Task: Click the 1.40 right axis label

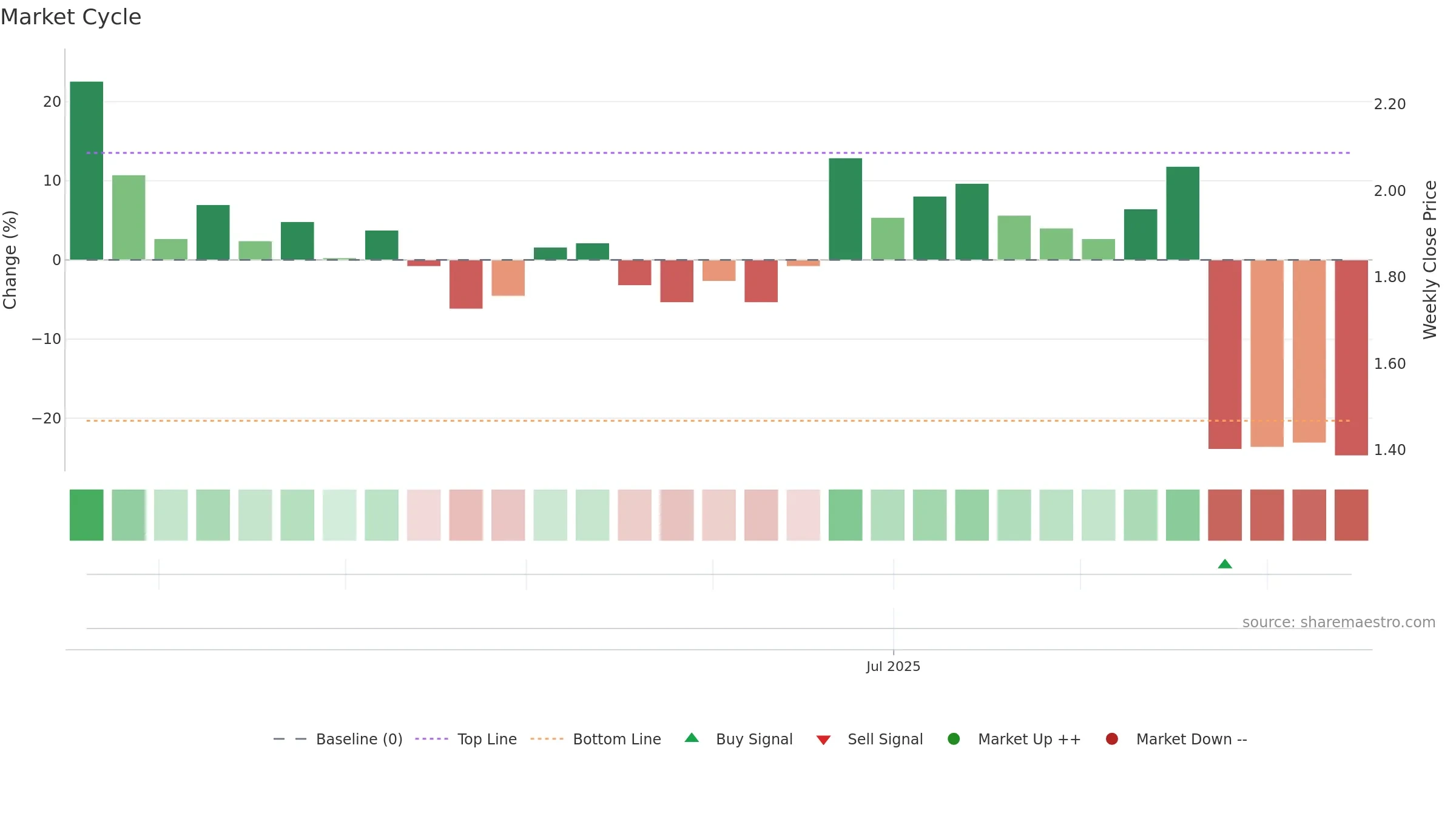Action: (1389, 450)
